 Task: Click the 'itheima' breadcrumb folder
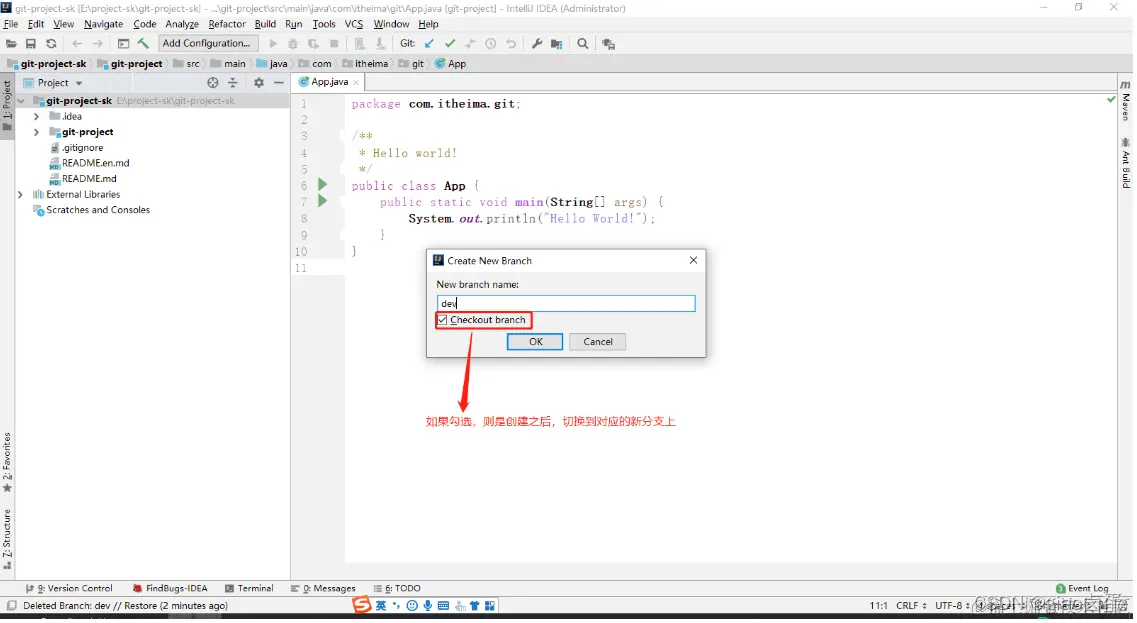(365, 64)
